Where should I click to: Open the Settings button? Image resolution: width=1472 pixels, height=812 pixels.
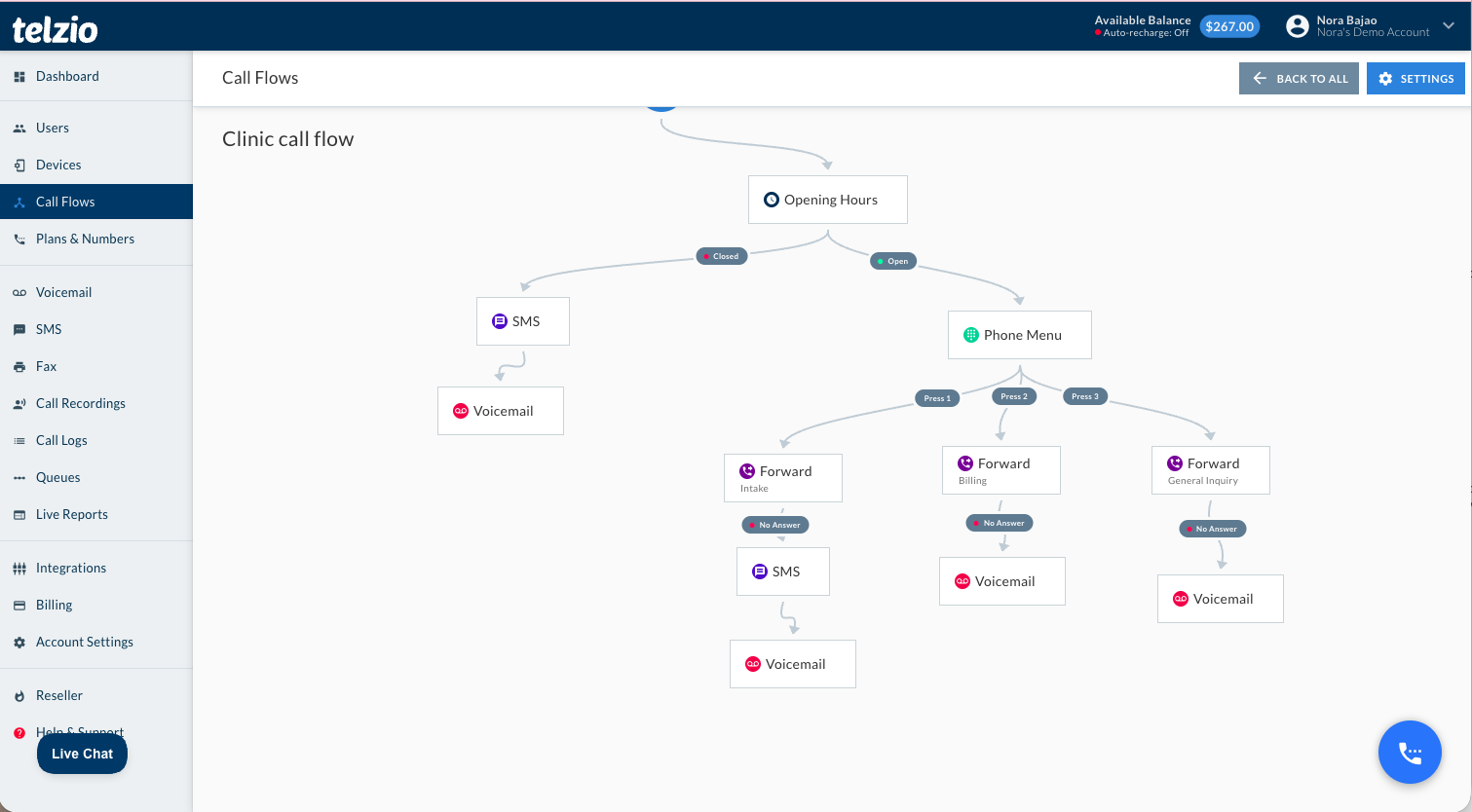click(1415, 79)
